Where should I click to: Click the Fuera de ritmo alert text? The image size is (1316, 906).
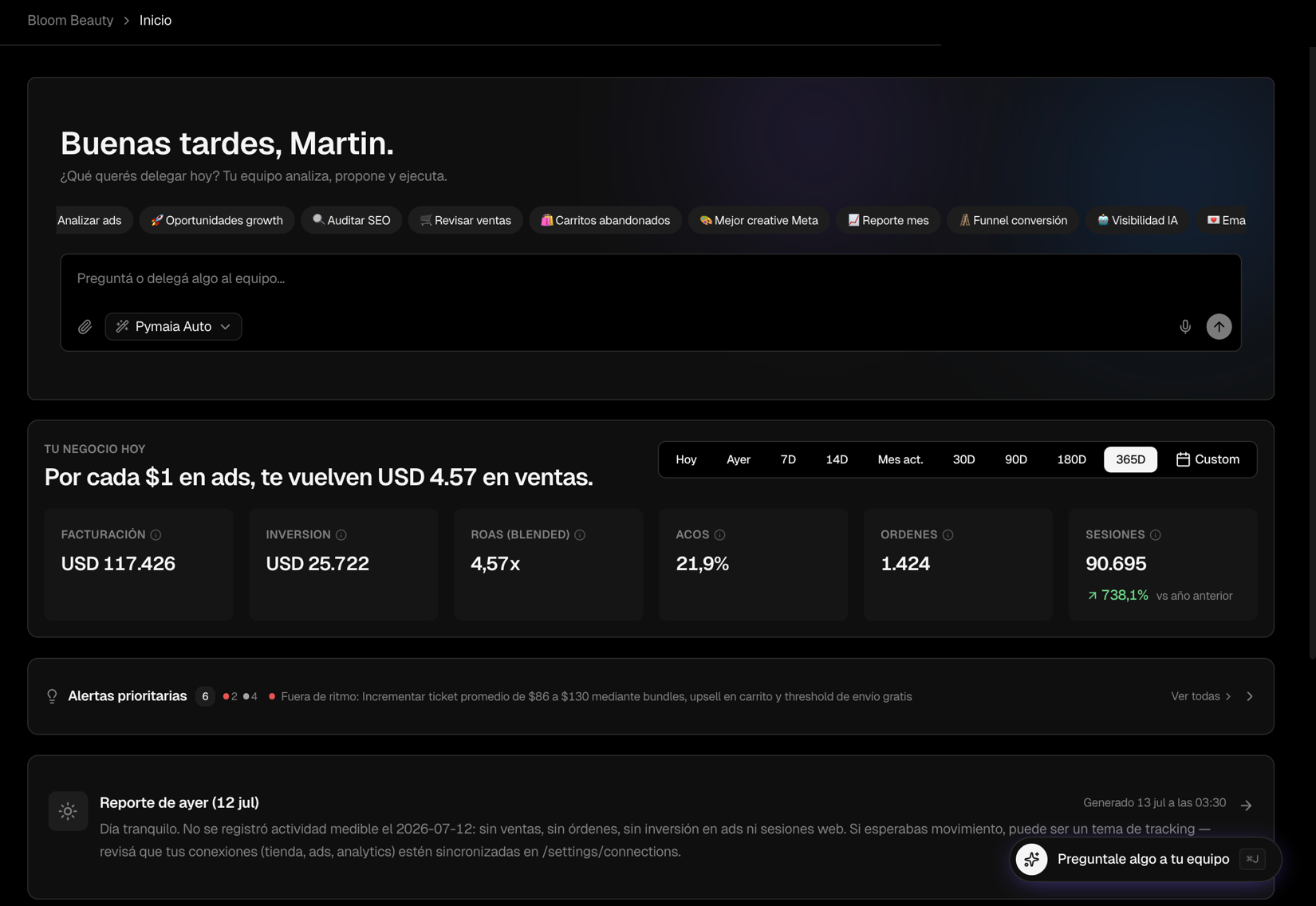click(597, 696)
